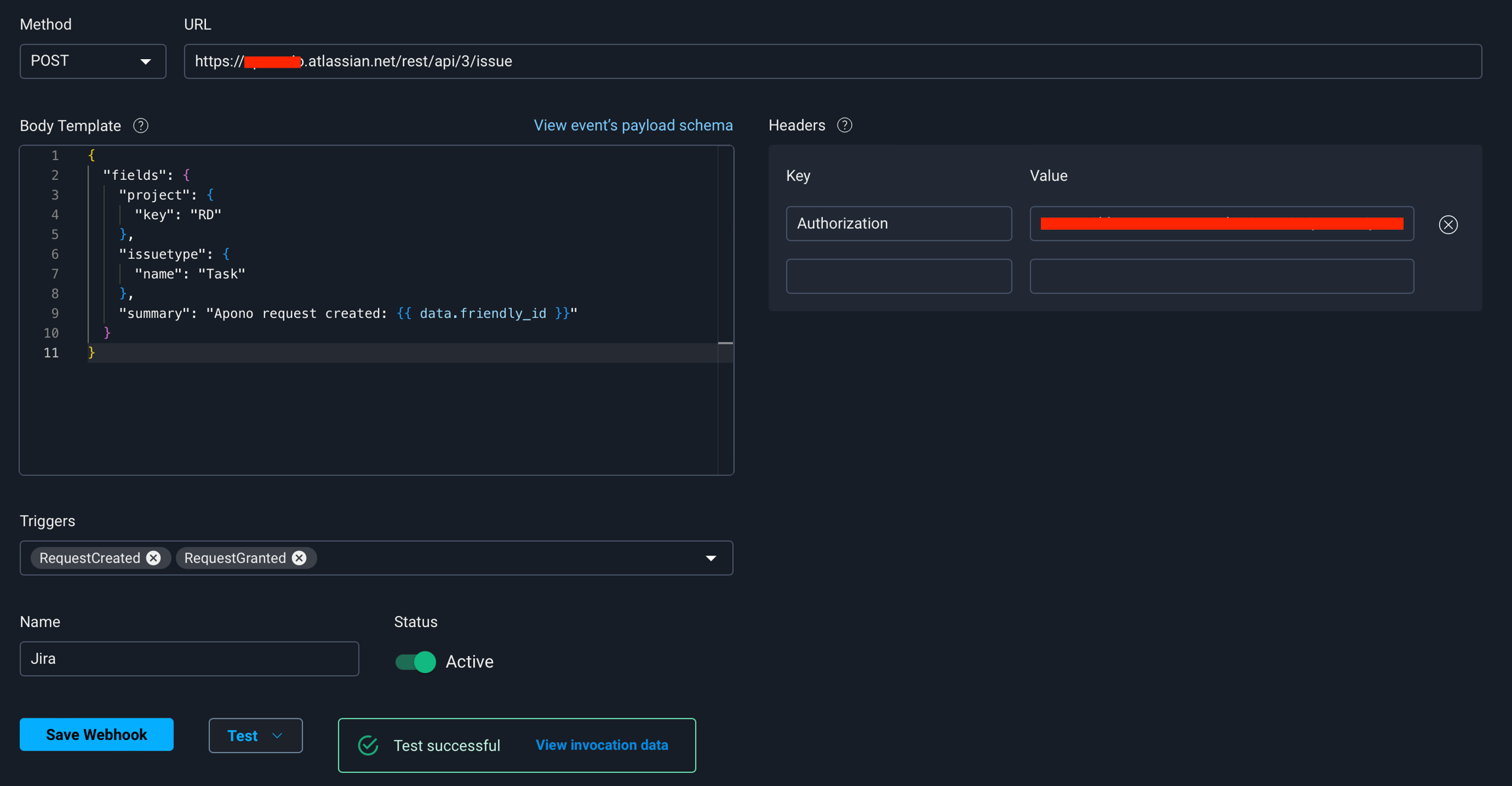This screenshot has height=786, width=1512.
Task: Click the Jira name input field
Action: click(189, 659)
